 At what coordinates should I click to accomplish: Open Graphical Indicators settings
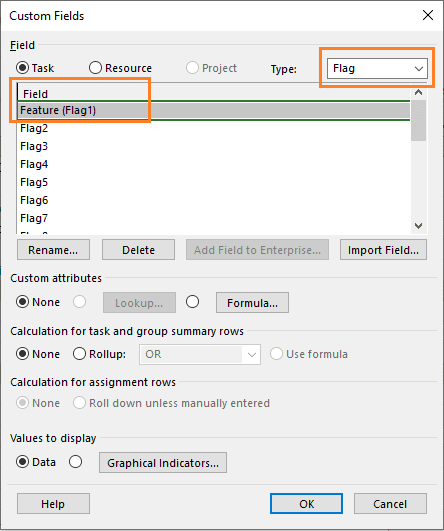coord(163,463)
